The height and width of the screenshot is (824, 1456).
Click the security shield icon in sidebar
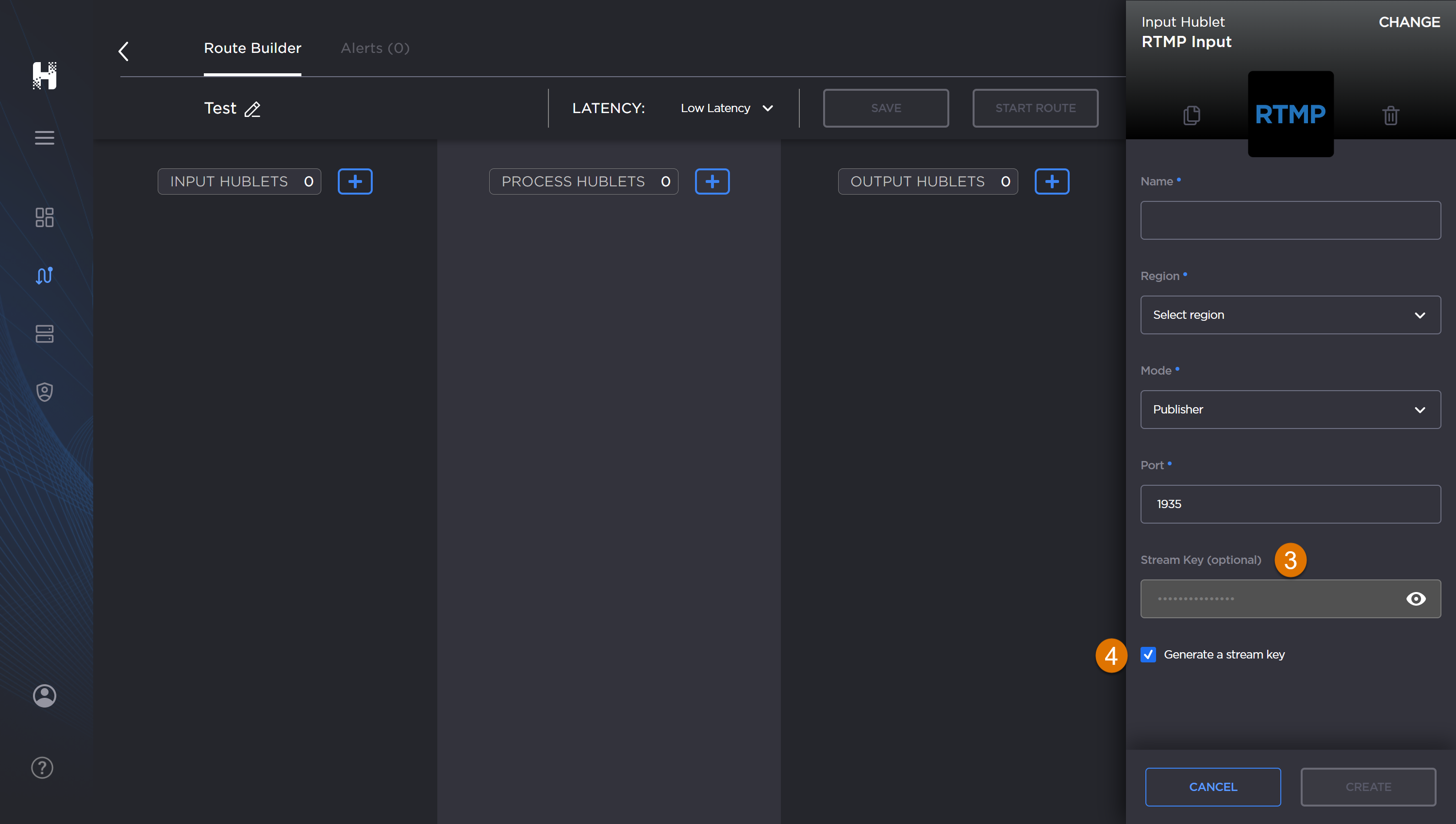point(44,392)
